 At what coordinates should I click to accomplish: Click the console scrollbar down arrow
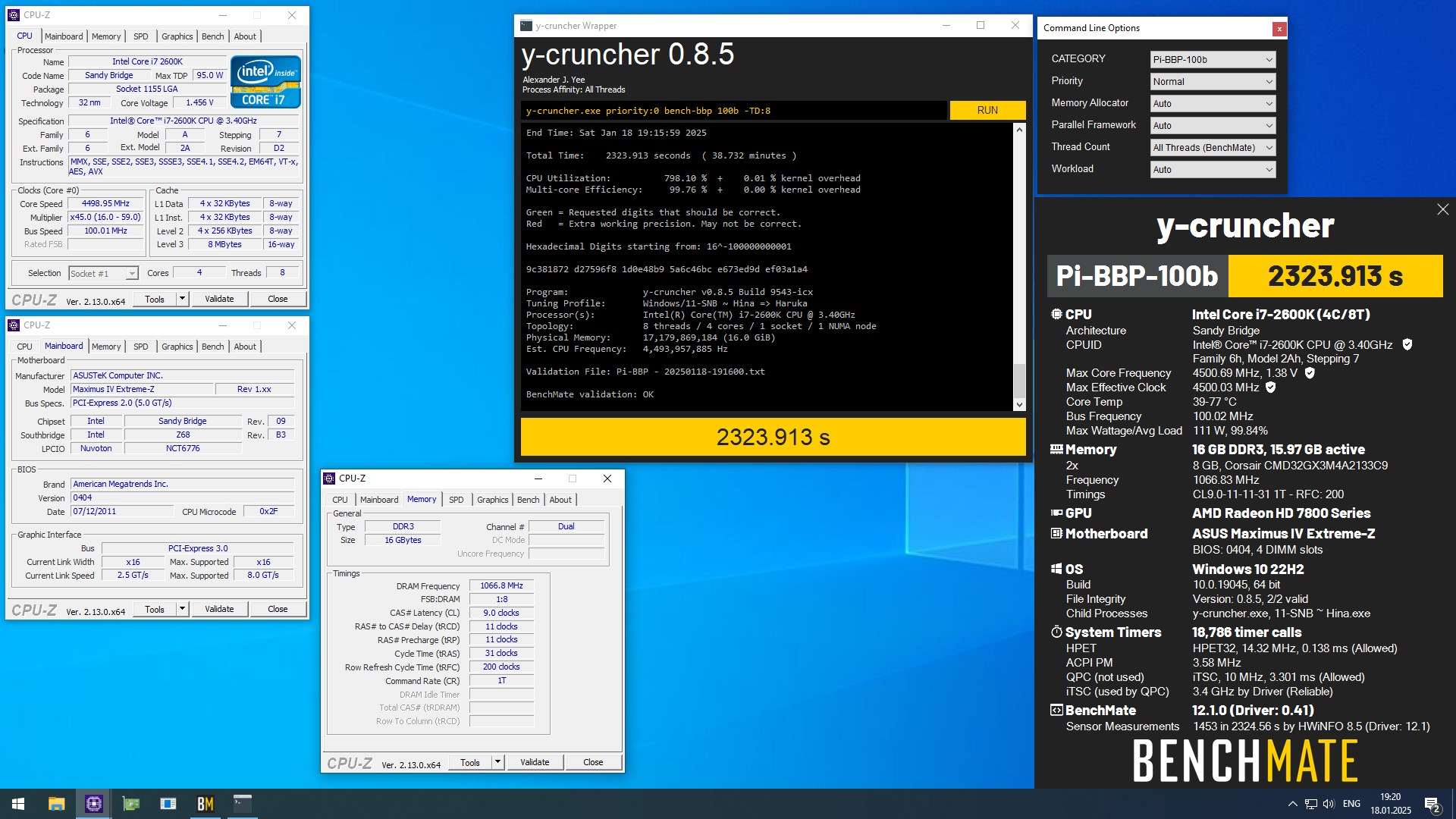(x=1019, y=405)
